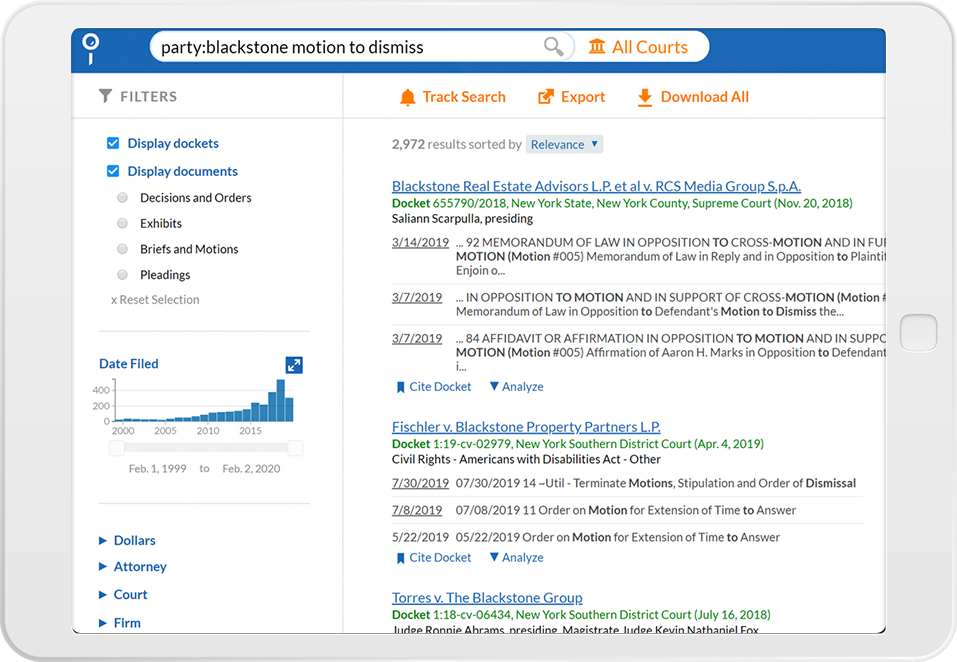Disable Display documents
957x662 pixels.
point(113,171)
